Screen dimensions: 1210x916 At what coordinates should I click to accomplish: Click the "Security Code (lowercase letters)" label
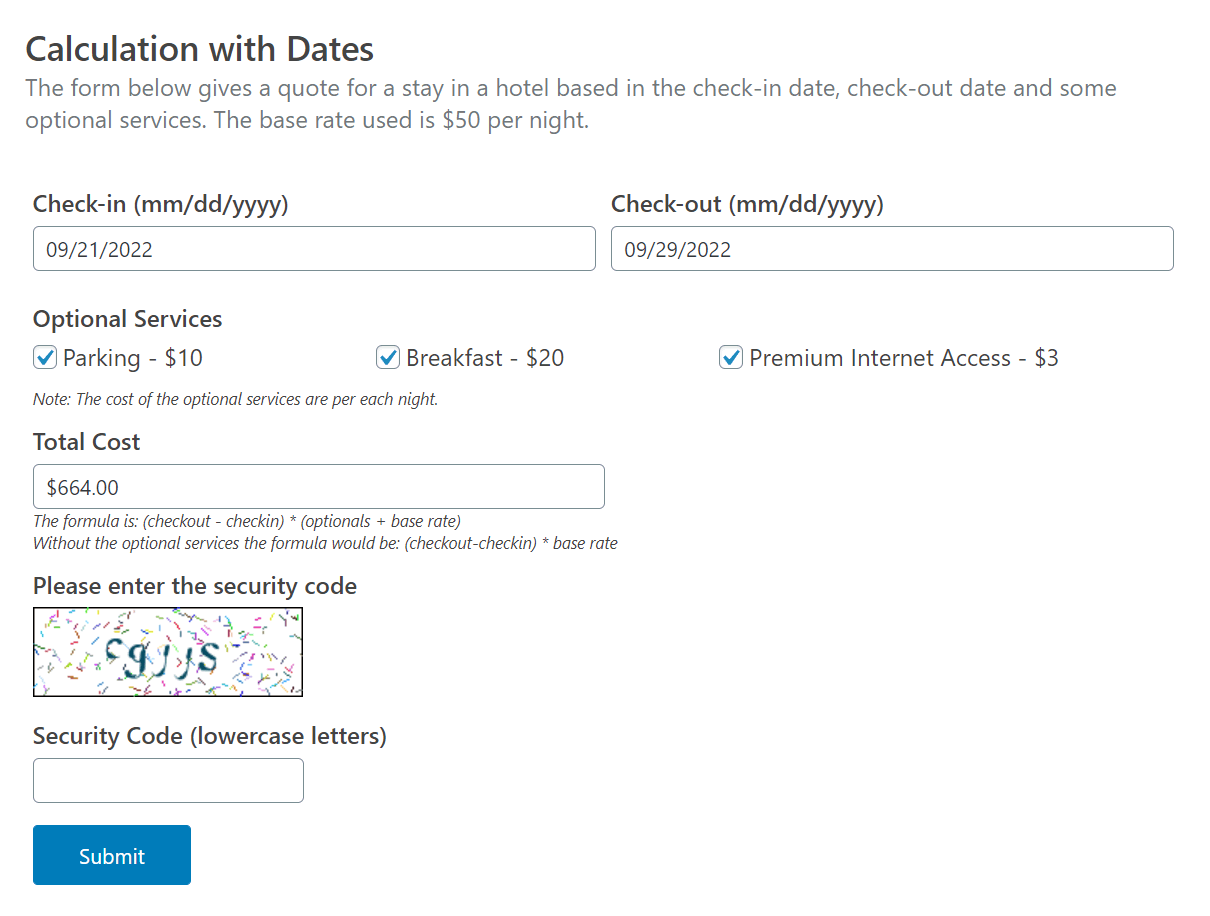tap(209, 736)
